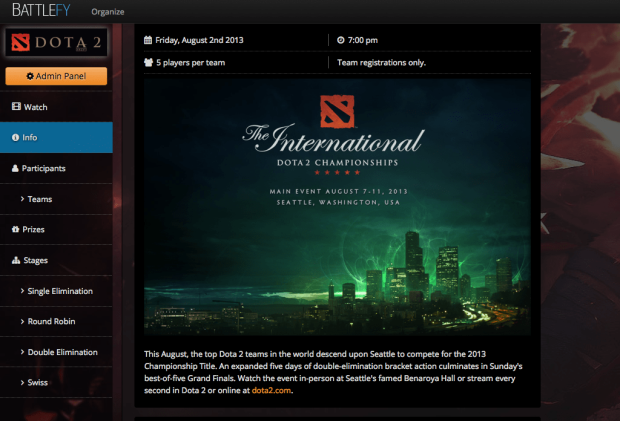Image resolution: width=620 pixels, height=421 pixels.
Task: Open the Participants section
Action: click(x=56, y=168)
